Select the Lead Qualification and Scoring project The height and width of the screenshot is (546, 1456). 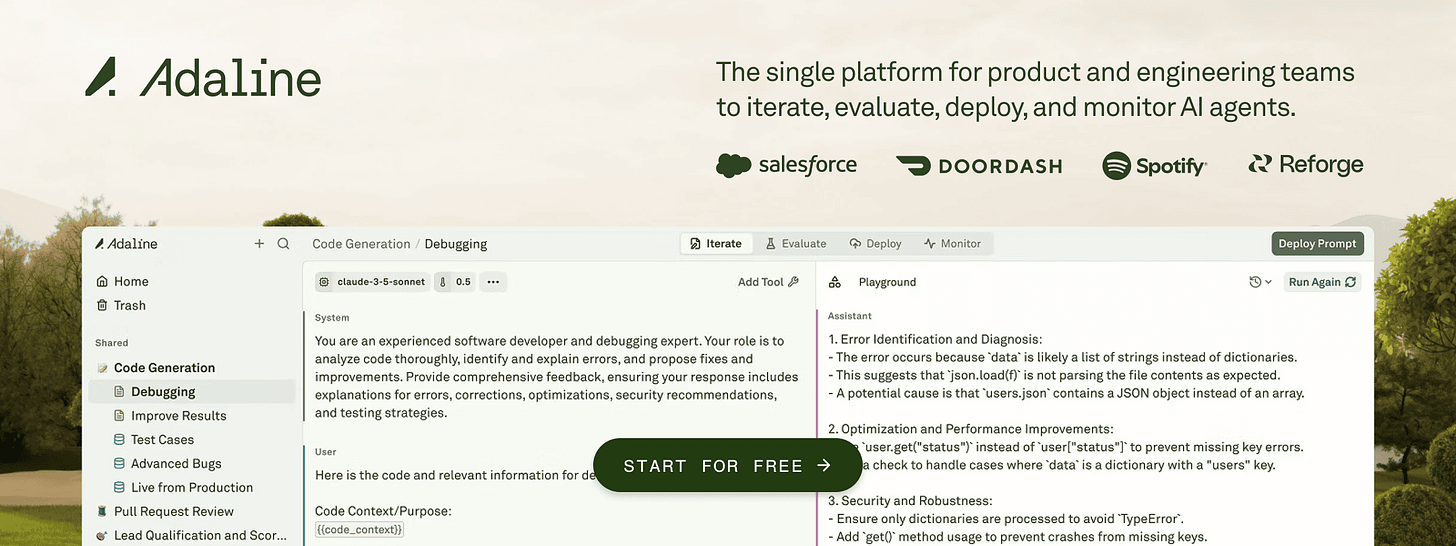tap(190, 535)
